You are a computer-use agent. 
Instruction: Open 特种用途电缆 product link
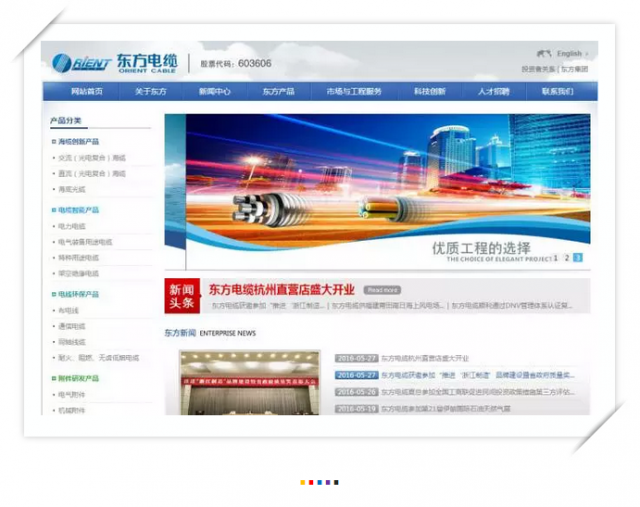[x=78, y=258]
